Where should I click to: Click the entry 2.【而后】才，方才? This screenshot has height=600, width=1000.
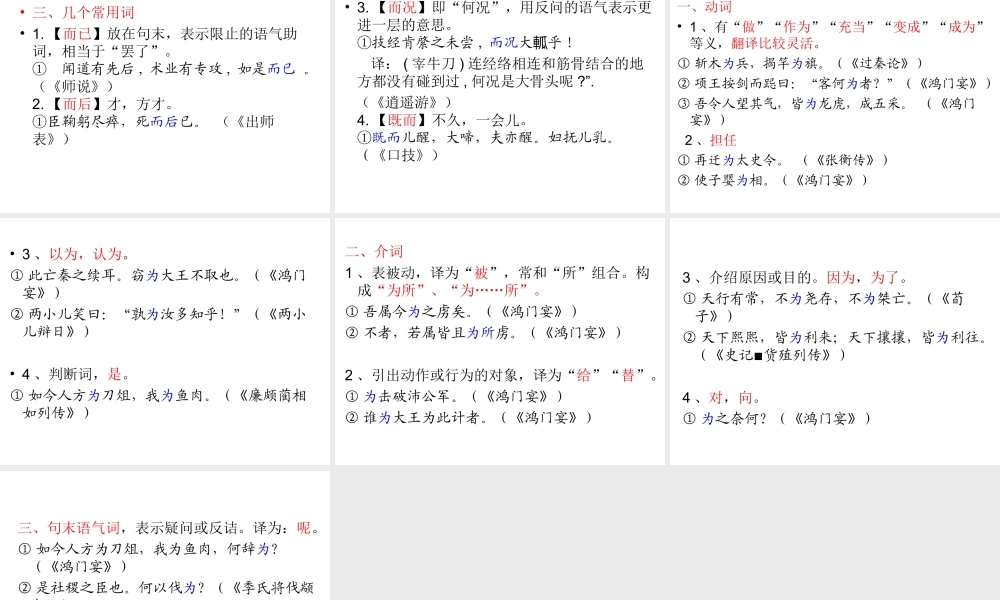point(103,104)
